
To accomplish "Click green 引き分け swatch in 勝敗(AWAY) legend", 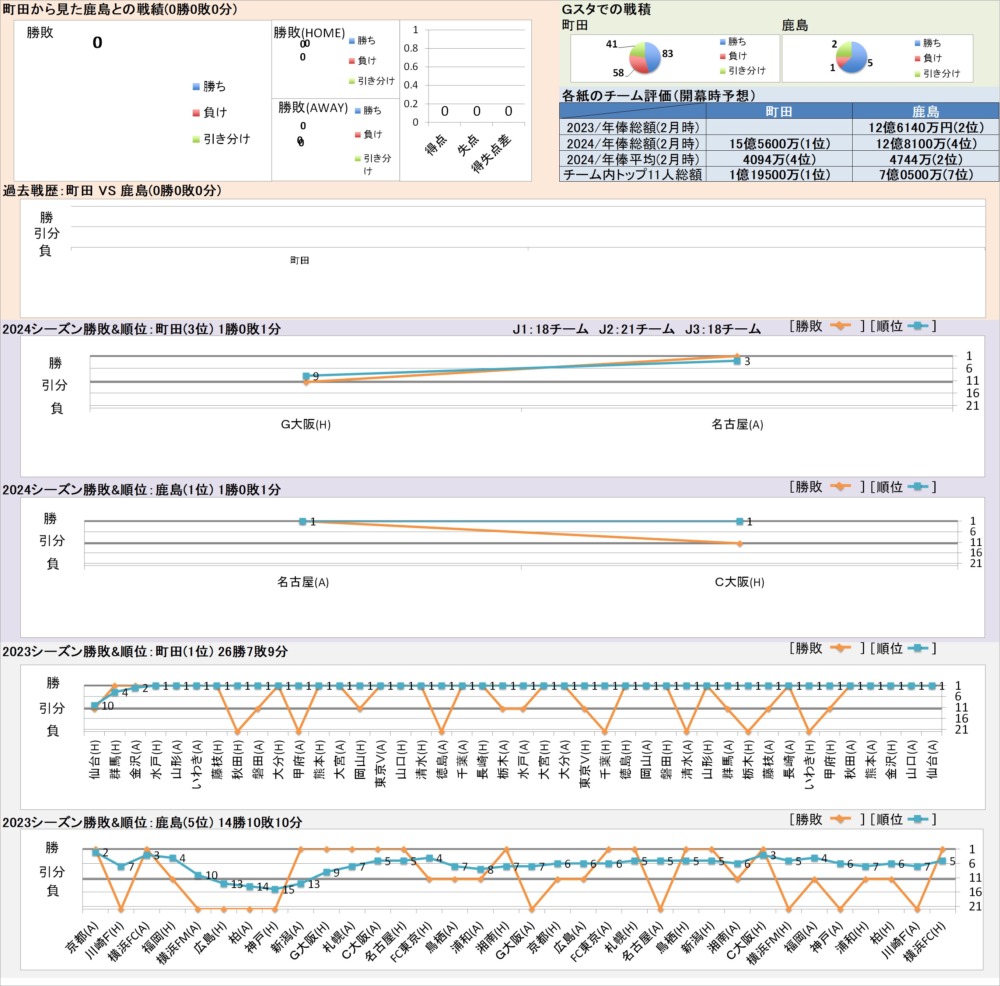I will coord(358,158).
